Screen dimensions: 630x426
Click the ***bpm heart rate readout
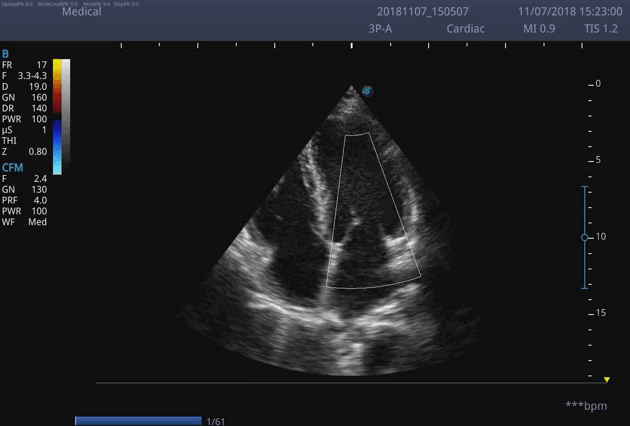tap(586, 406)
